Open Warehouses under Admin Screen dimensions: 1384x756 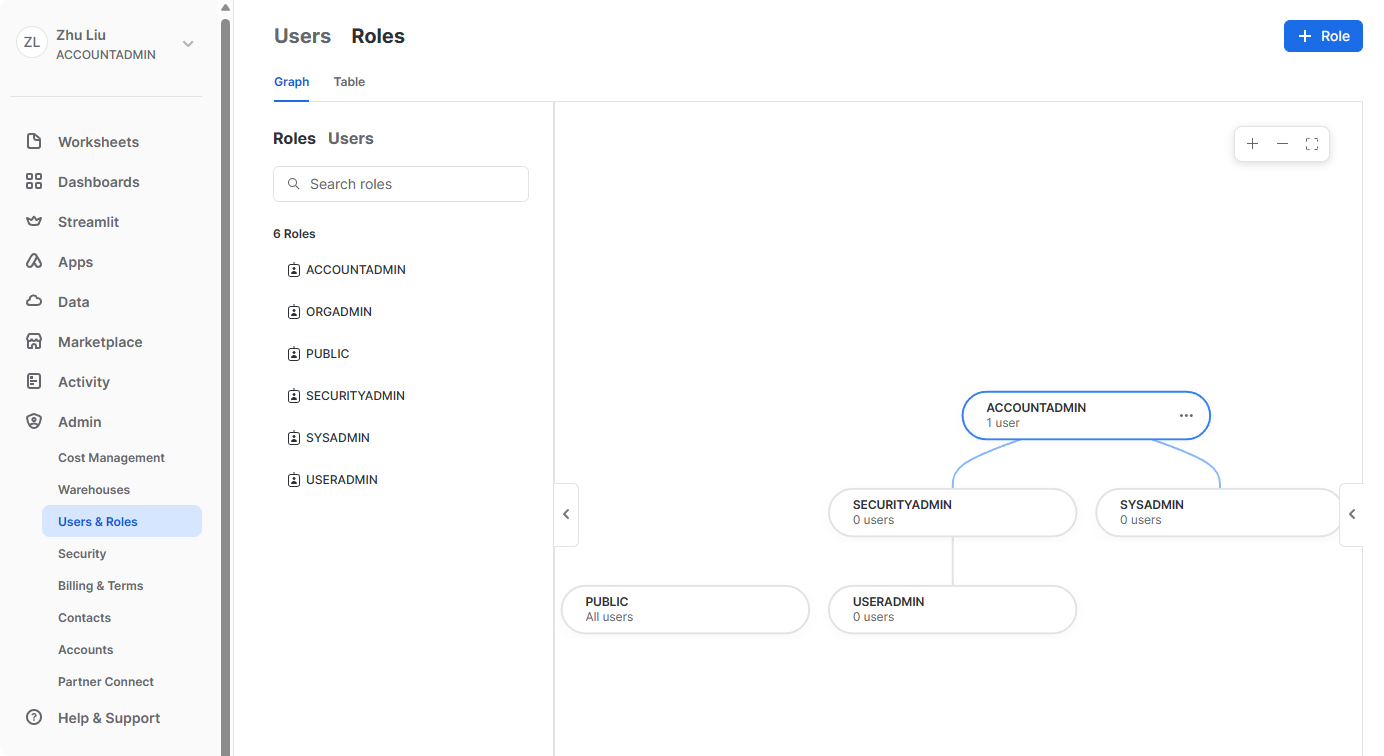[x=94, y=490]
